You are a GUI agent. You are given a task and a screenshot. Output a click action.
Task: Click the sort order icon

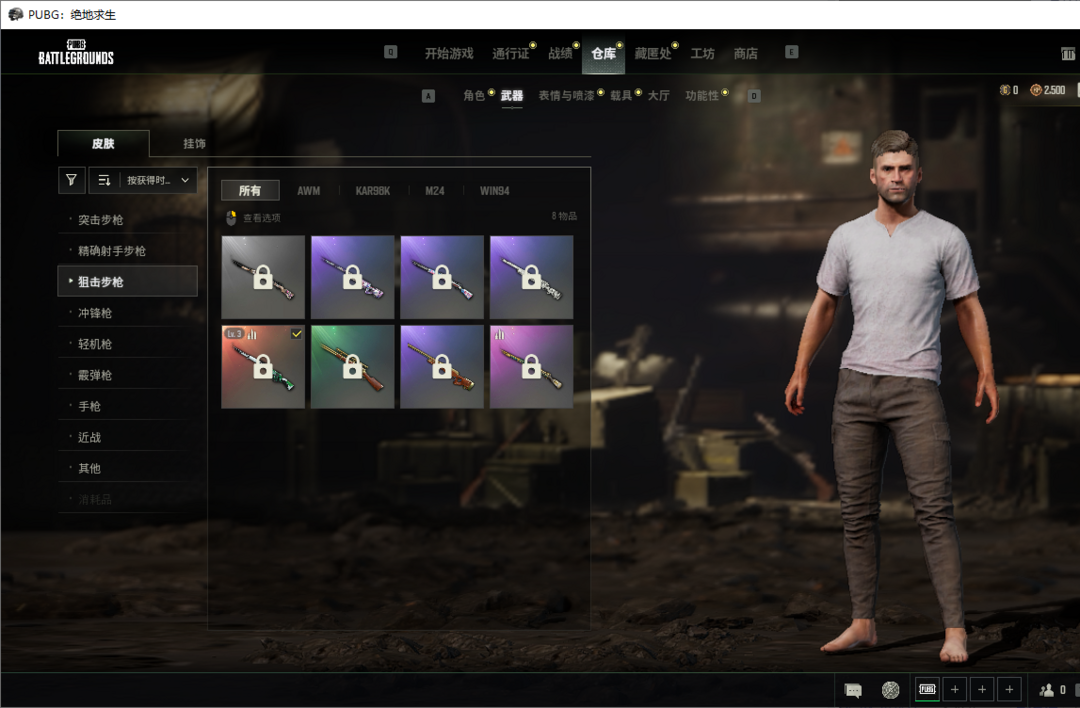pos(104,180)
